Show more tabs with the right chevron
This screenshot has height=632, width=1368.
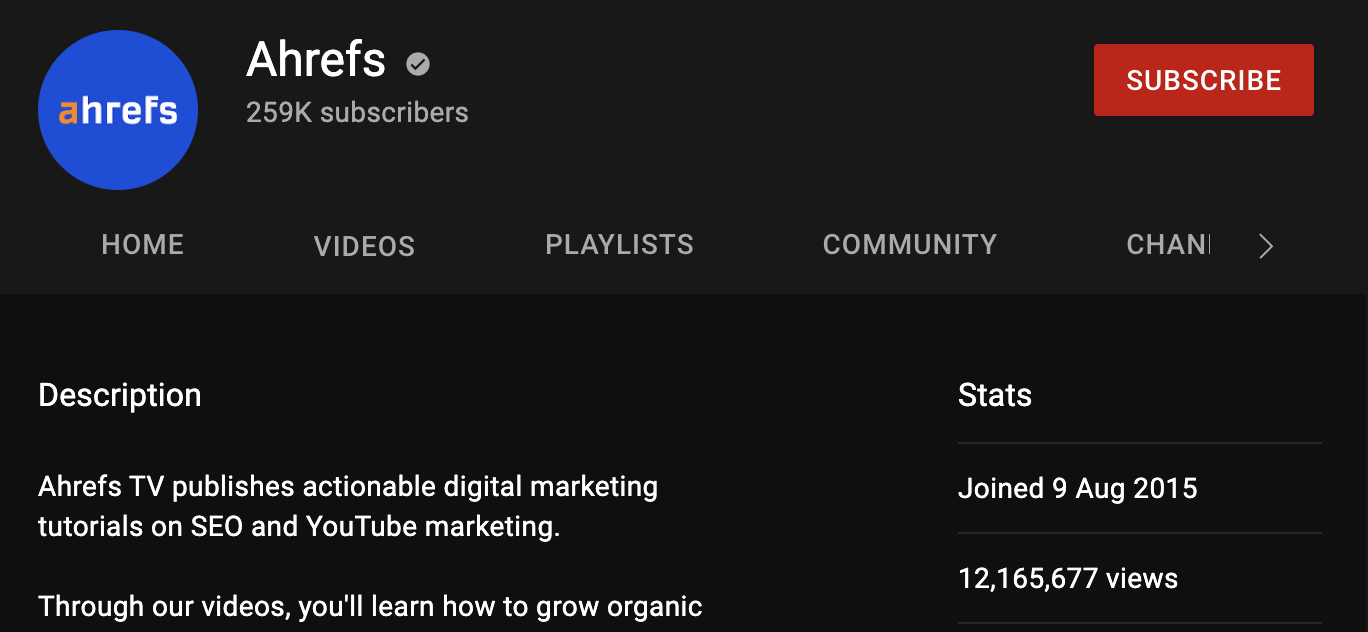pos(1266,246)
